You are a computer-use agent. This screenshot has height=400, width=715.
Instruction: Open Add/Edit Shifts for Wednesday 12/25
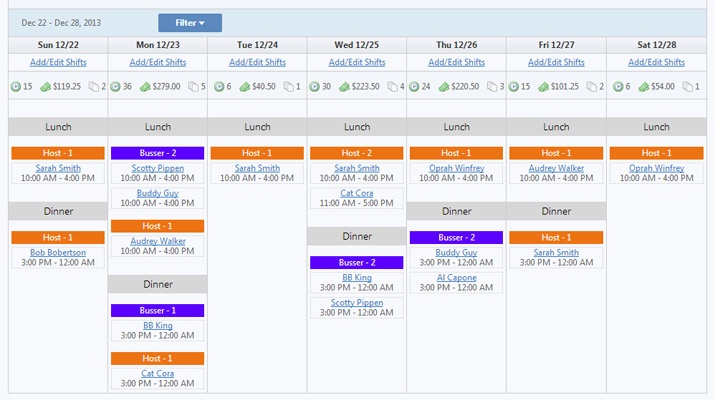click(x=357, y=62)
